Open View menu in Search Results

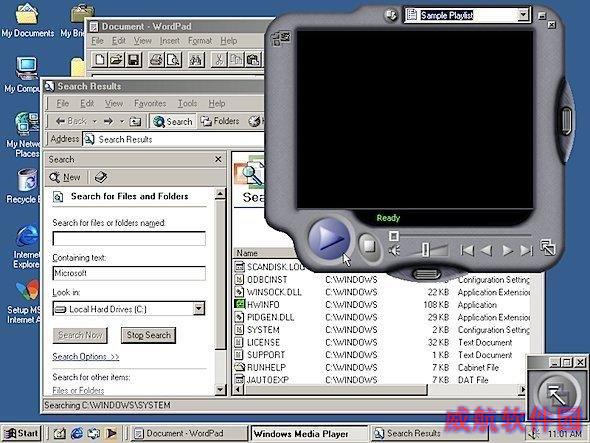(x=114, y=103)
